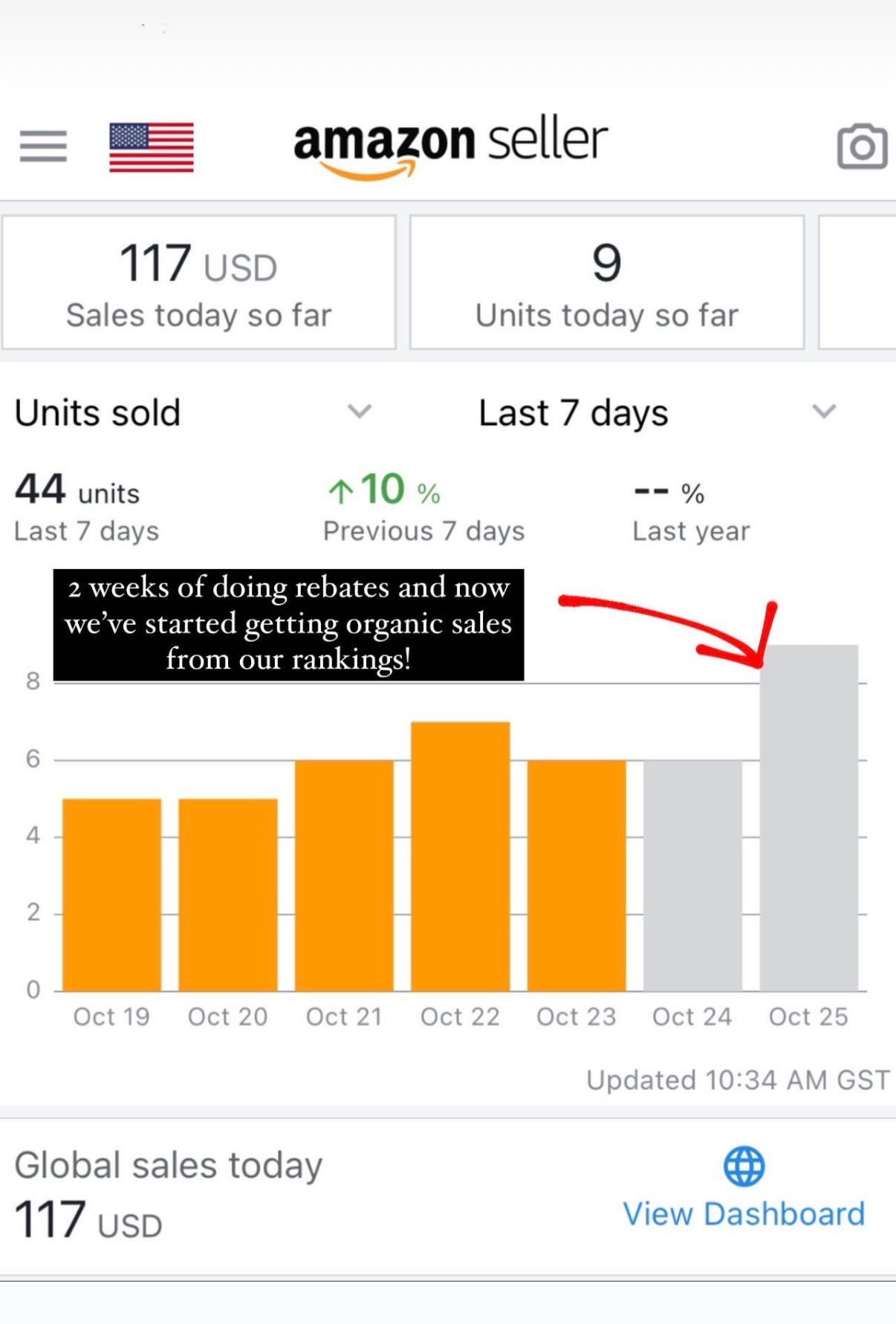Expand the Last 7 days chevron
The height and width of the screenshot is (1324, 896).
pyautogui.click(x=824, y=411)
